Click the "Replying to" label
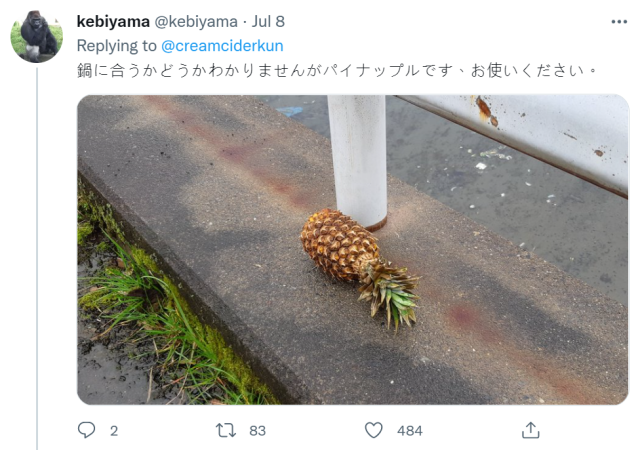The width and height of the screenshot is (640, 450). click(117, 46)
